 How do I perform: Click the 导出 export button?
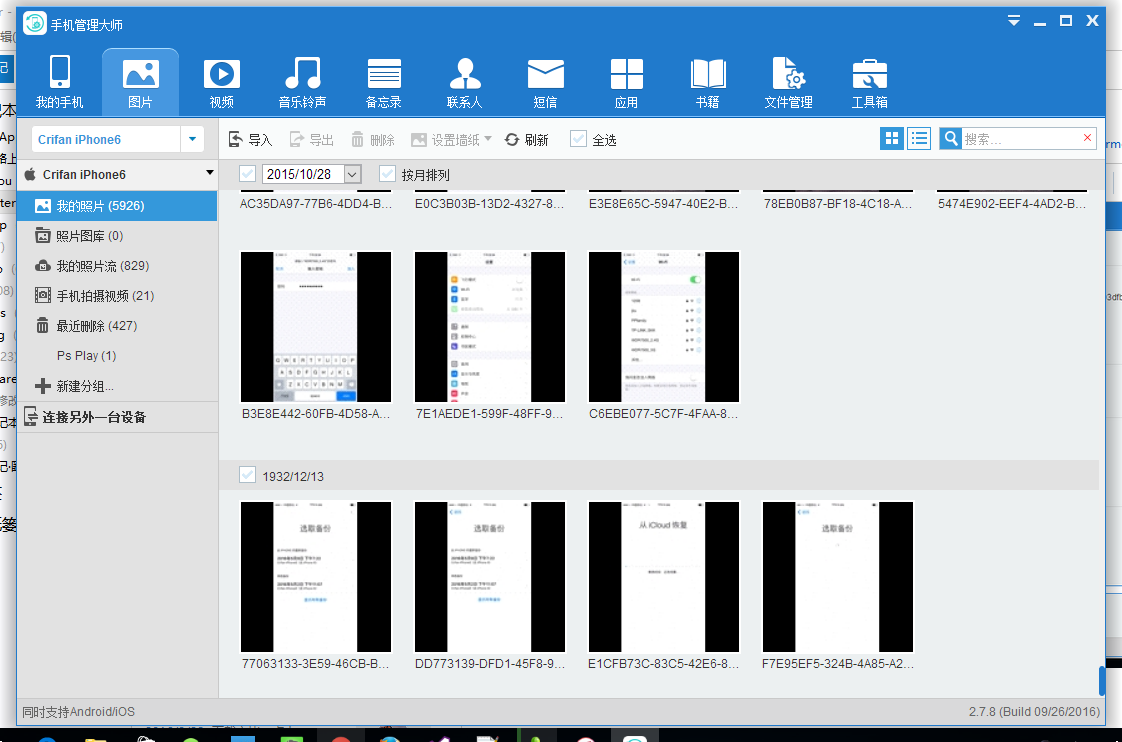point(312,140)
